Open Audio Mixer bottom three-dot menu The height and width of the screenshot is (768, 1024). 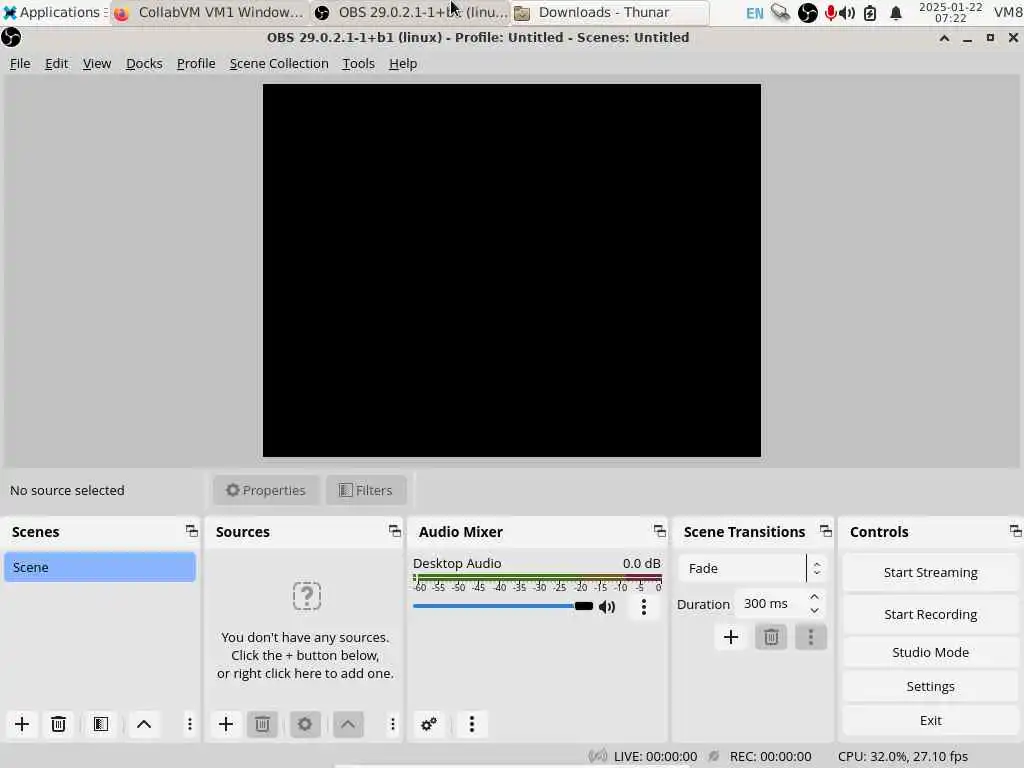pyautogui.click(x=472, y=724)
